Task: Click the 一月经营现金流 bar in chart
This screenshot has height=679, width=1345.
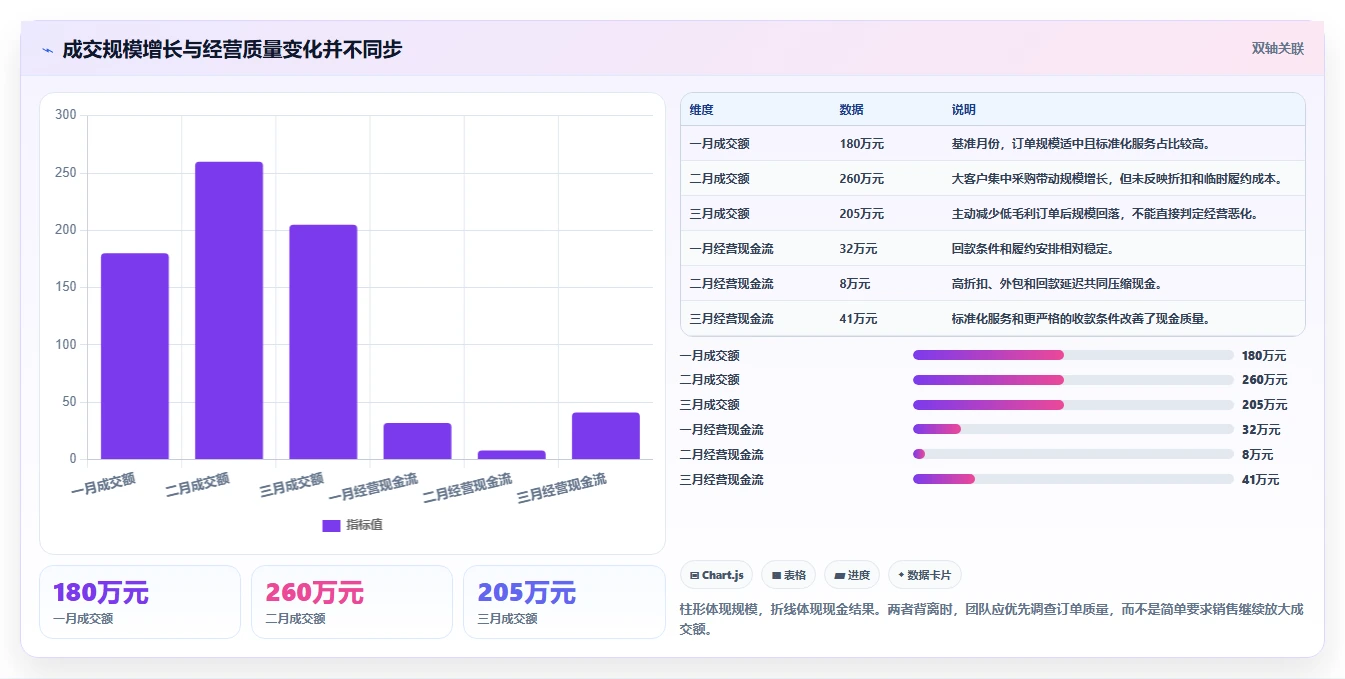Action: point(417,441)
